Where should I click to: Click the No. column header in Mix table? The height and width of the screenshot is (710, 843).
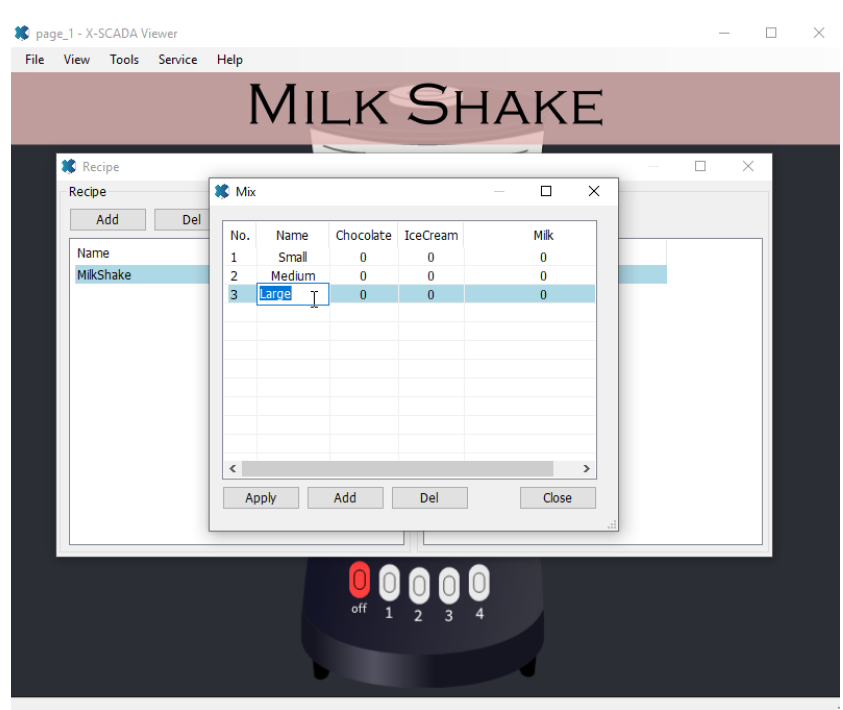[x=240, y=235]
